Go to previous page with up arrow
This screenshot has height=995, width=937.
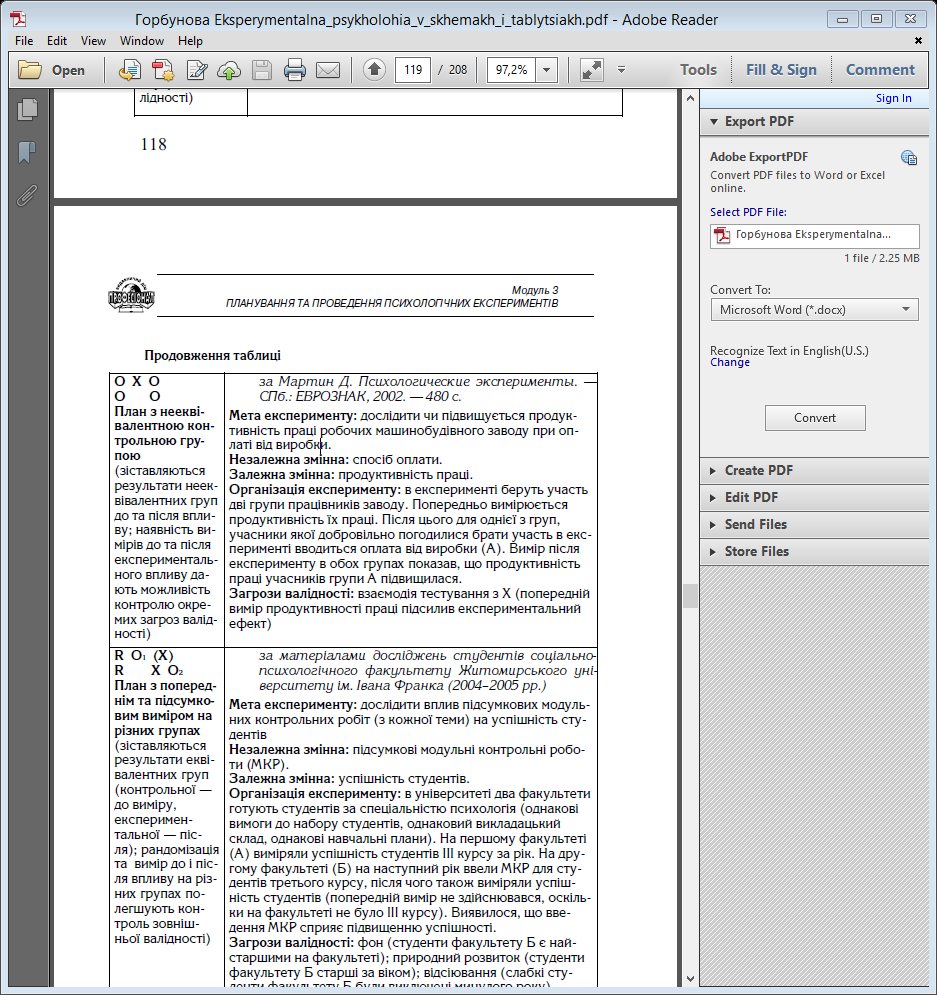click(374, 70)
